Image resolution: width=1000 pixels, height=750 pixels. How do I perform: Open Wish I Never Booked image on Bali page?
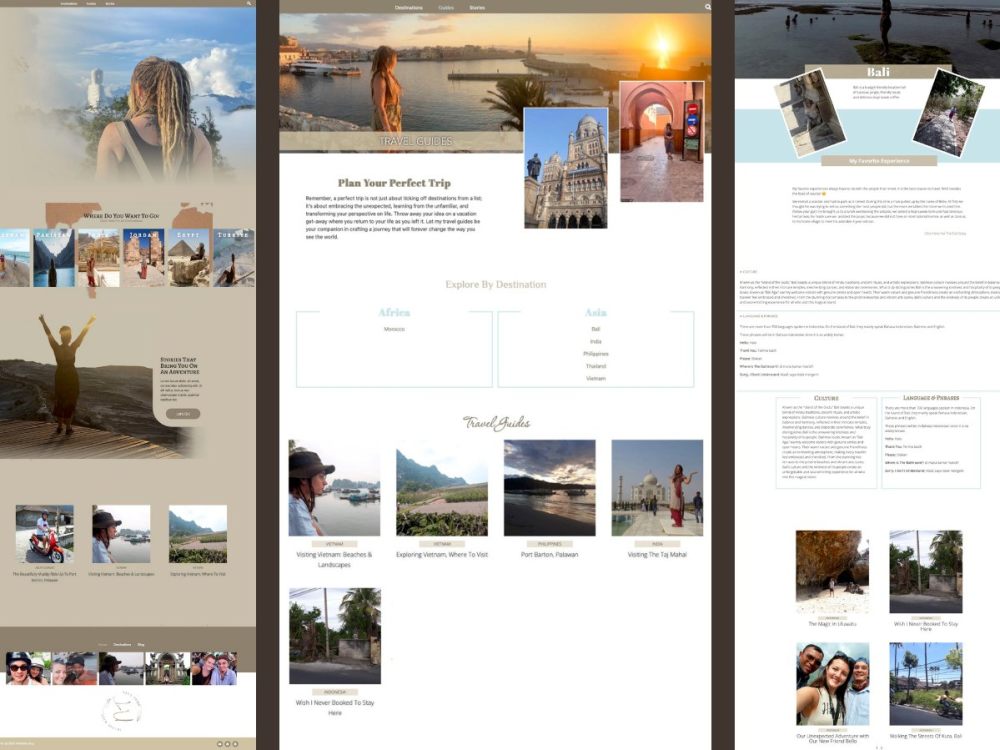pos(926,571)
